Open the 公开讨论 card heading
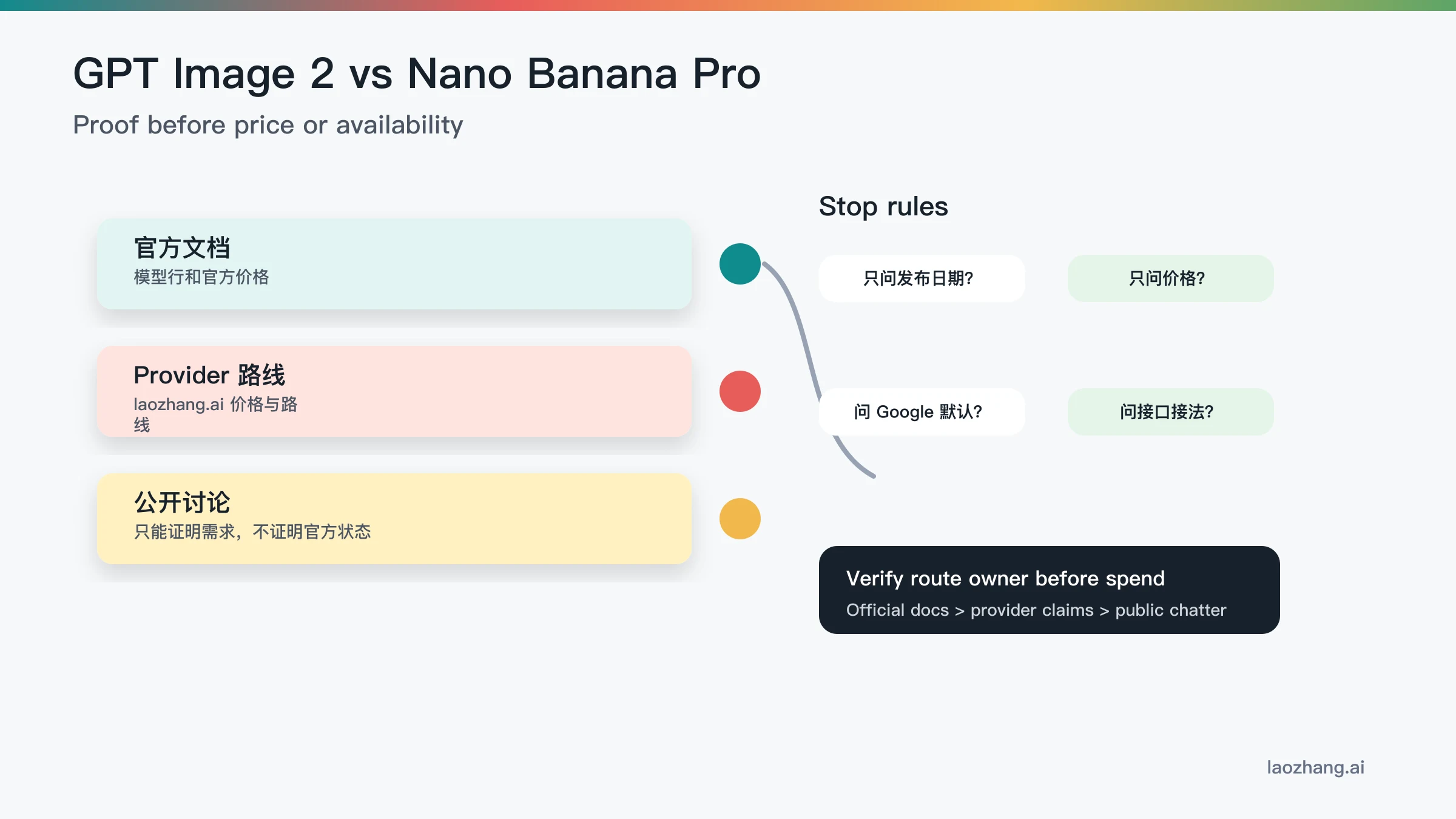1456x819 pixels. click(x=182, y=503)
